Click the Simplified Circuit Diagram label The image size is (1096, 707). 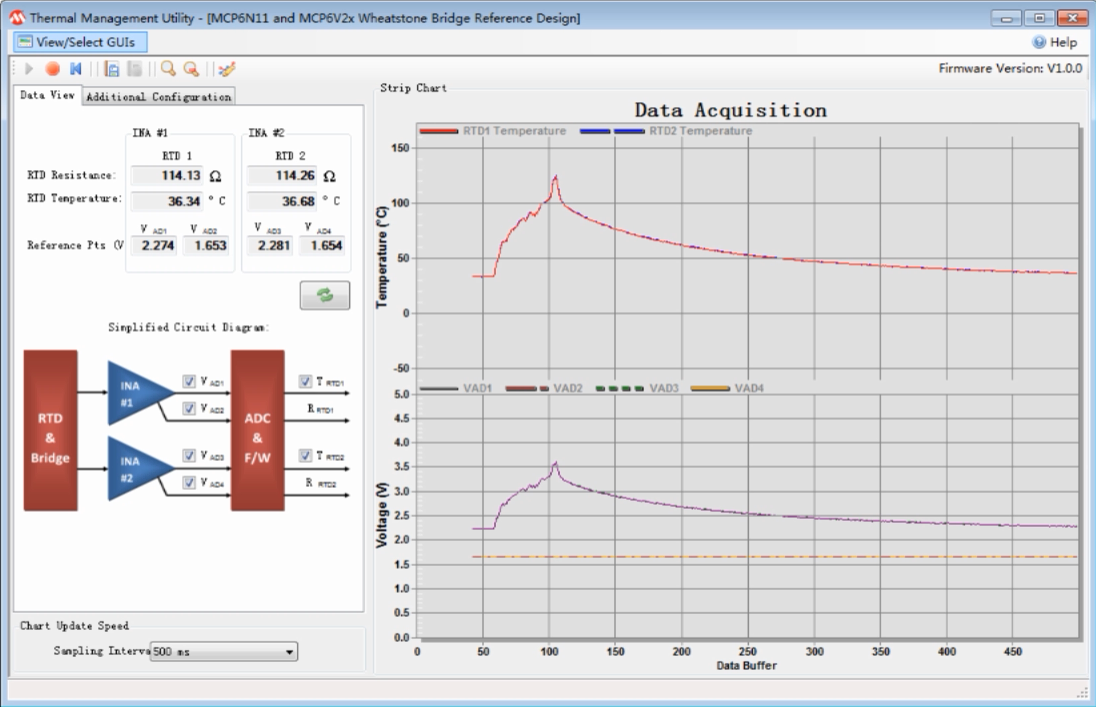click(x=189, y=327)
